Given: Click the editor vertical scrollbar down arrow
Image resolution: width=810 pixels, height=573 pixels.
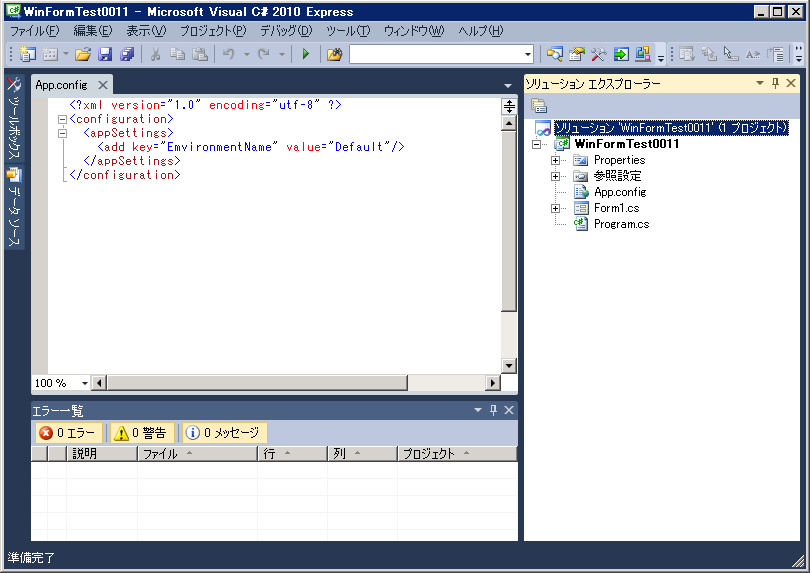Looking at the screenshot, I should tap(509, 365).
